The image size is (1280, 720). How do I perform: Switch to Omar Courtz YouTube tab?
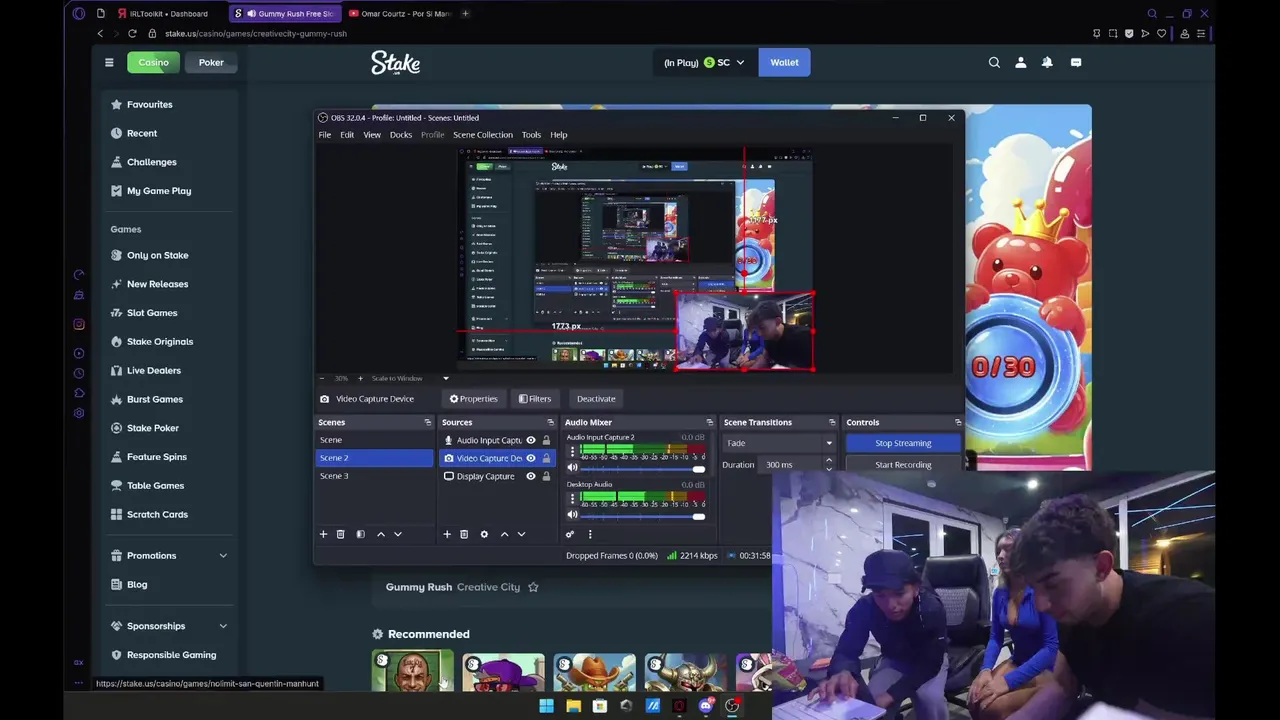(398, 14)
